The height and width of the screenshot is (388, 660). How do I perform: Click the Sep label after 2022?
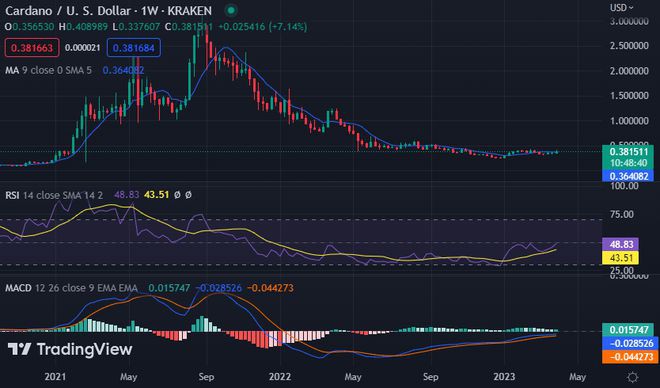[x=430, y=377]
